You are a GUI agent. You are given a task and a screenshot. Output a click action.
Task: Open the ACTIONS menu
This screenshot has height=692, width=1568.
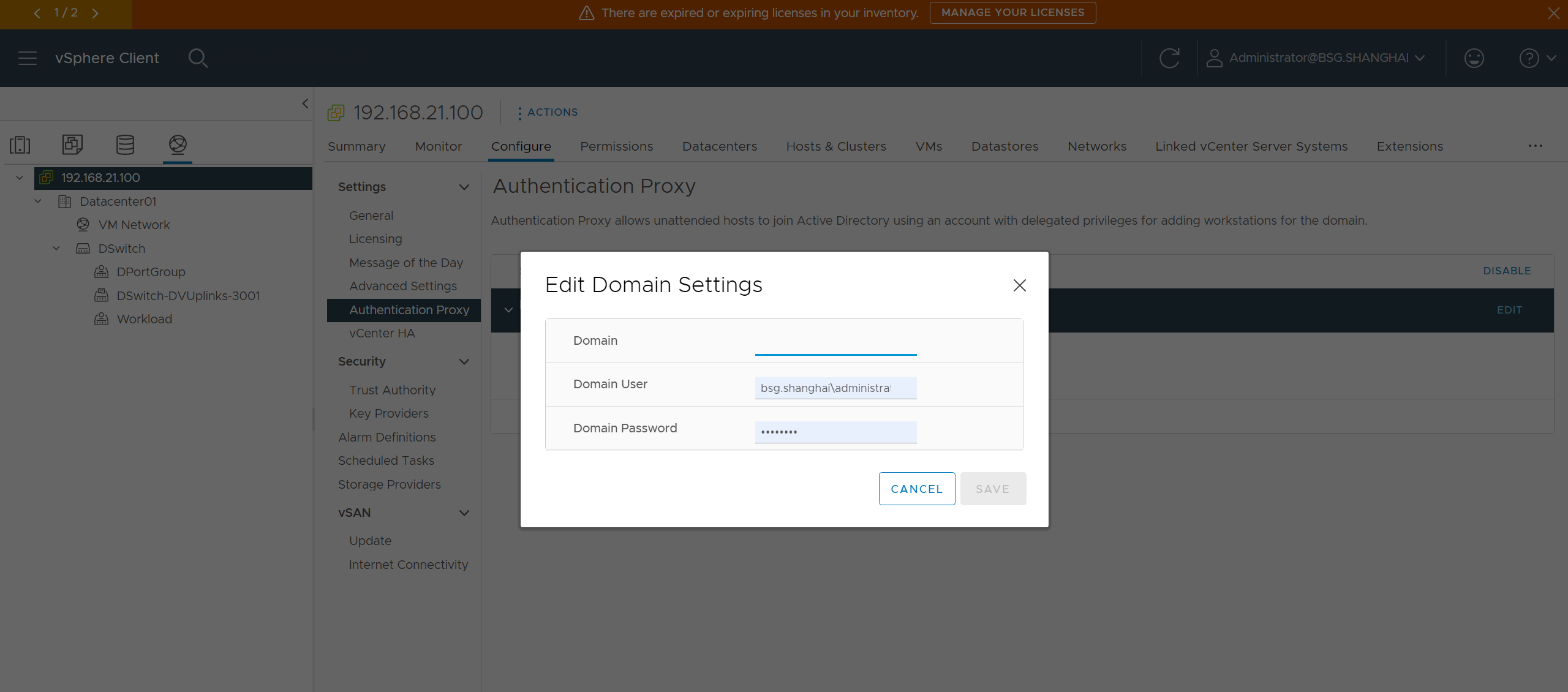[547, 112]
